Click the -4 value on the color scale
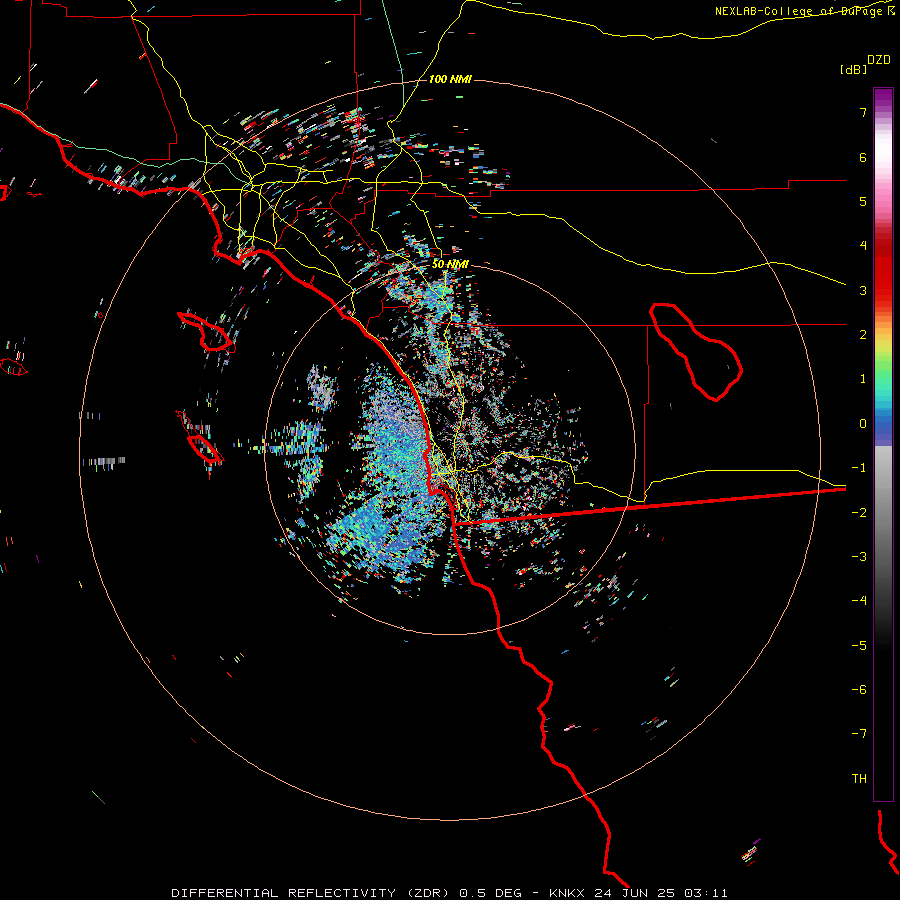900x900 pixels. 859,601
